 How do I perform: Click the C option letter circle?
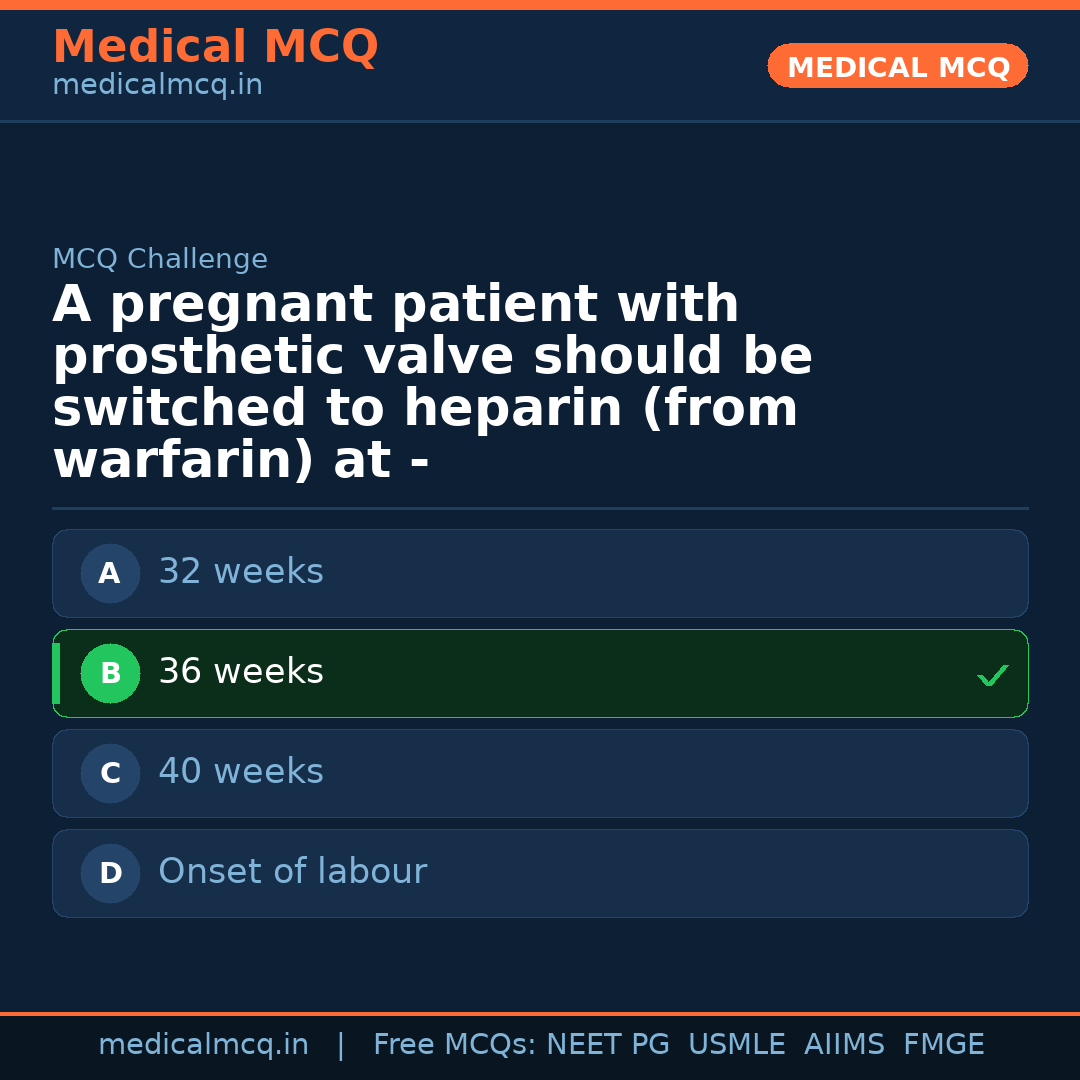tap(110, 774)
